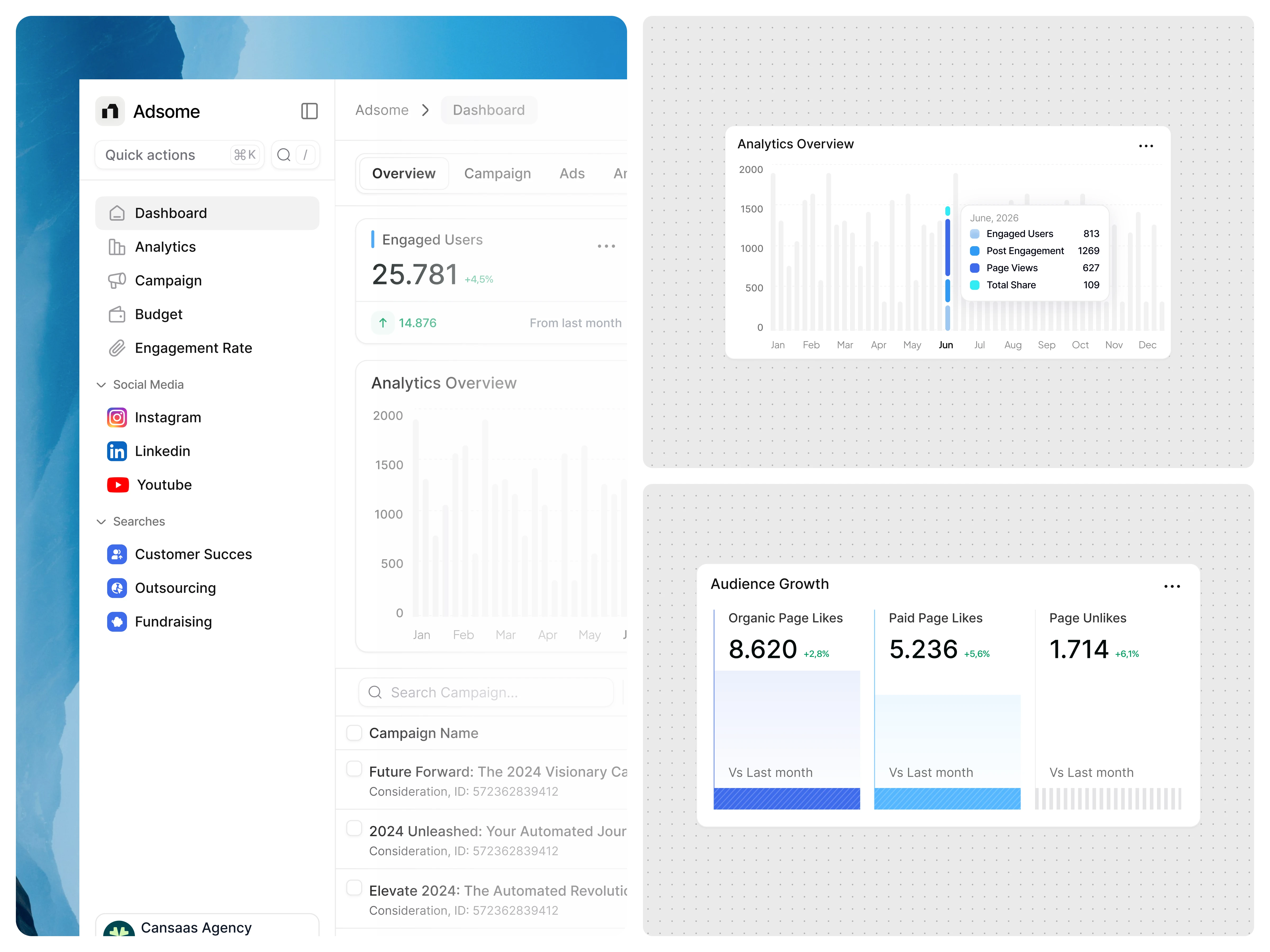Open Analytics via its bar chart icon
The image size is (1270, 952).
coord(117,247)
